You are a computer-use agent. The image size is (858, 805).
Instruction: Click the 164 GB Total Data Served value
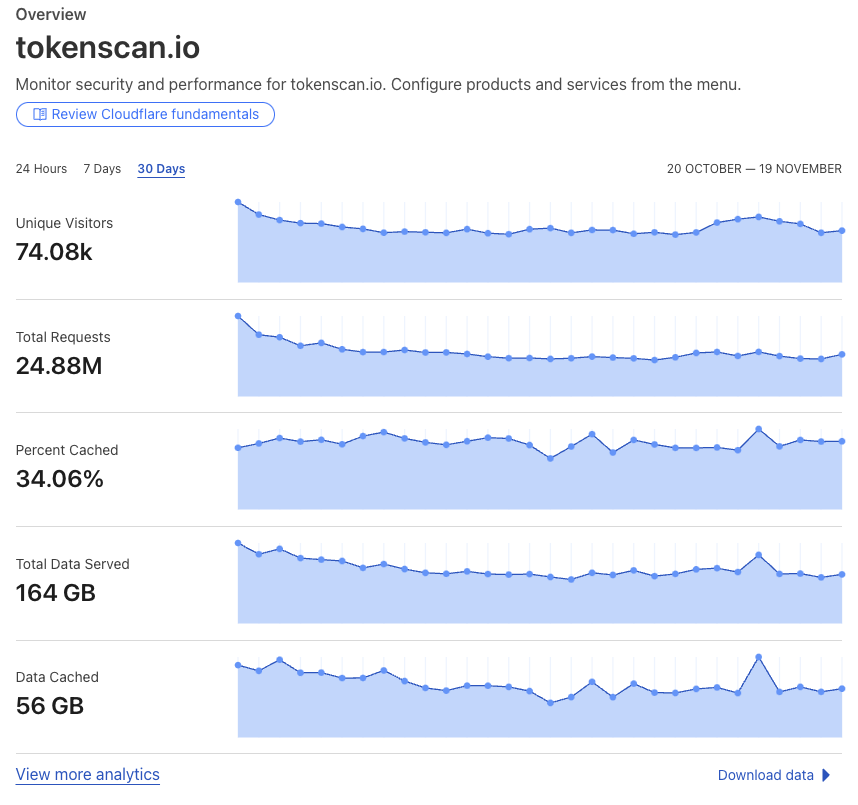[56, 593]
